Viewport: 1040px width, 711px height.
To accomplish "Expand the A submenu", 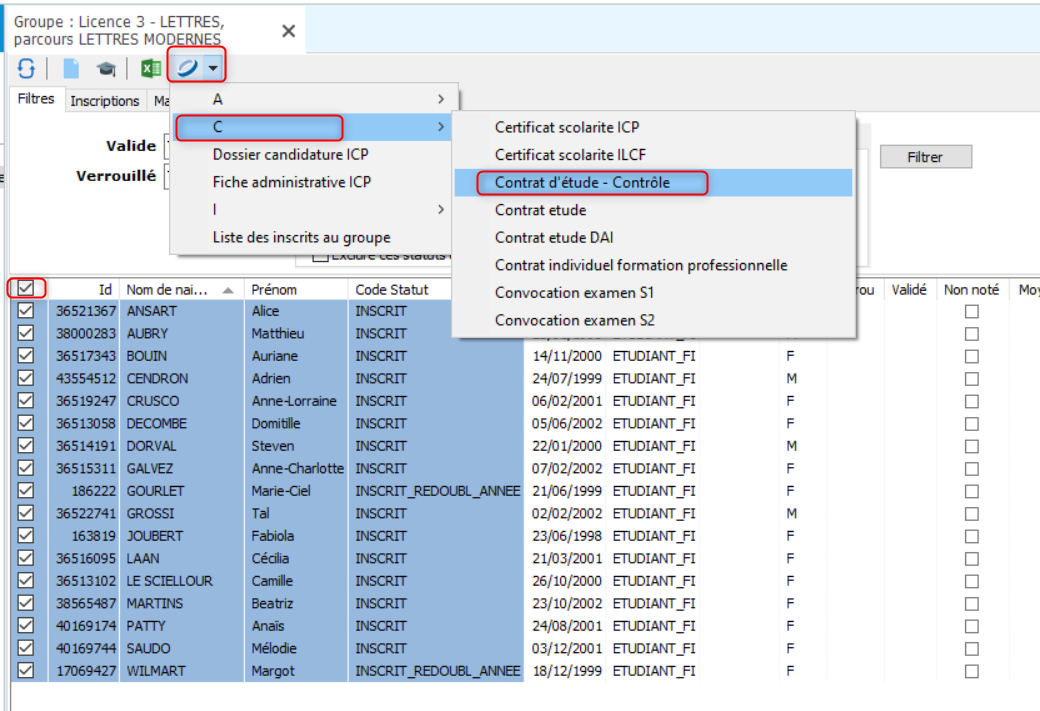I will pyautogui.click(x=440, y=99).
